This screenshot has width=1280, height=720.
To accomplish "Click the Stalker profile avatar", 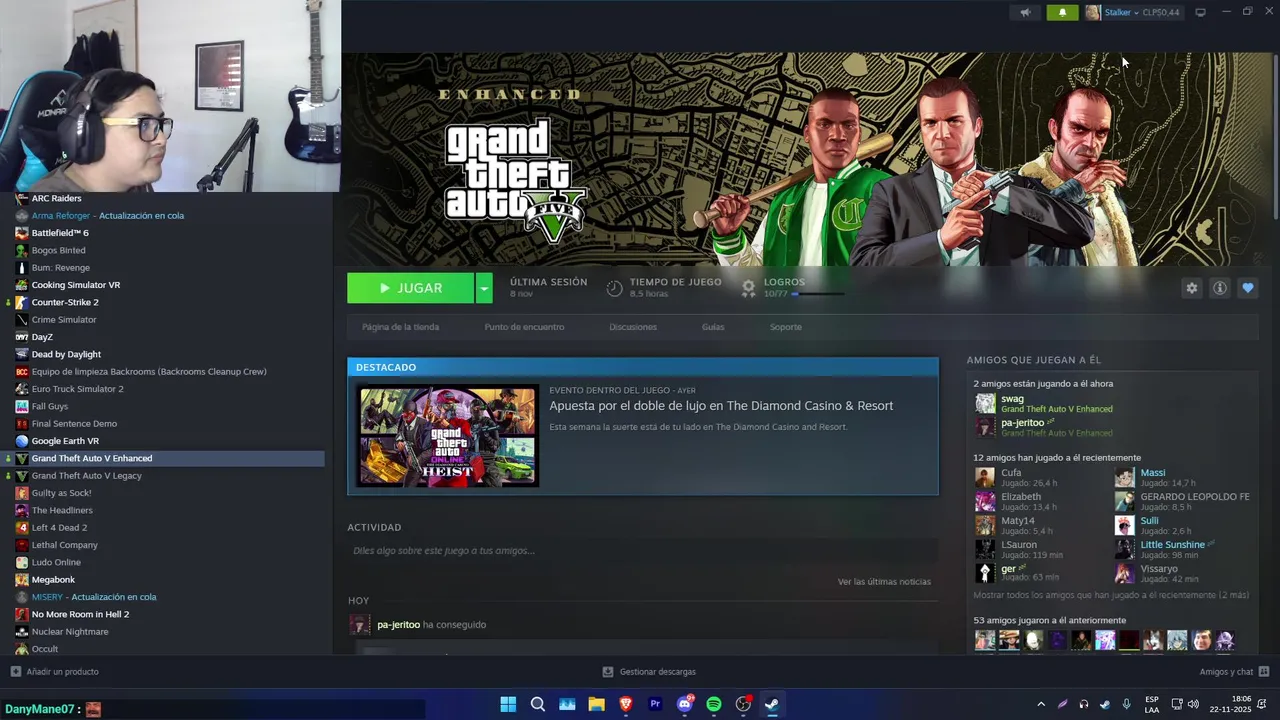I will [x=1093, y=12].
